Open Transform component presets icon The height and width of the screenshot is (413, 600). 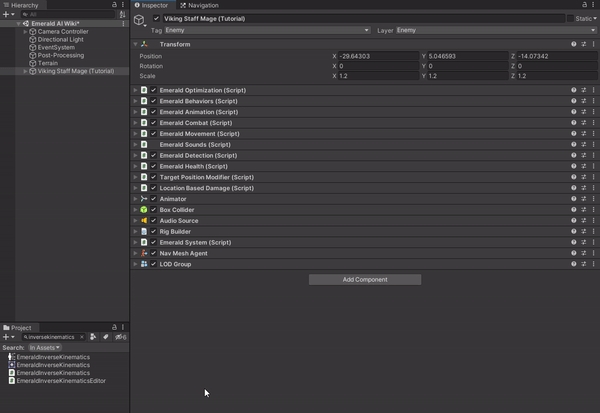tap(583, 45)
